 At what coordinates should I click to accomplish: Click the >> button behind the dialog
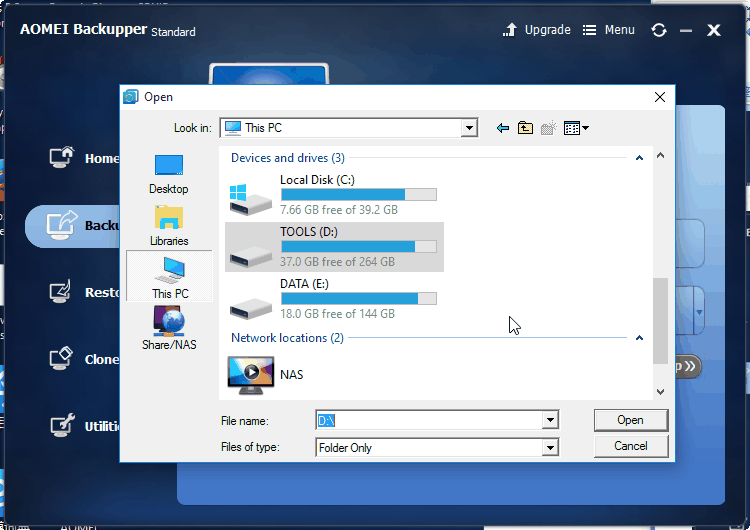[689, 366]
